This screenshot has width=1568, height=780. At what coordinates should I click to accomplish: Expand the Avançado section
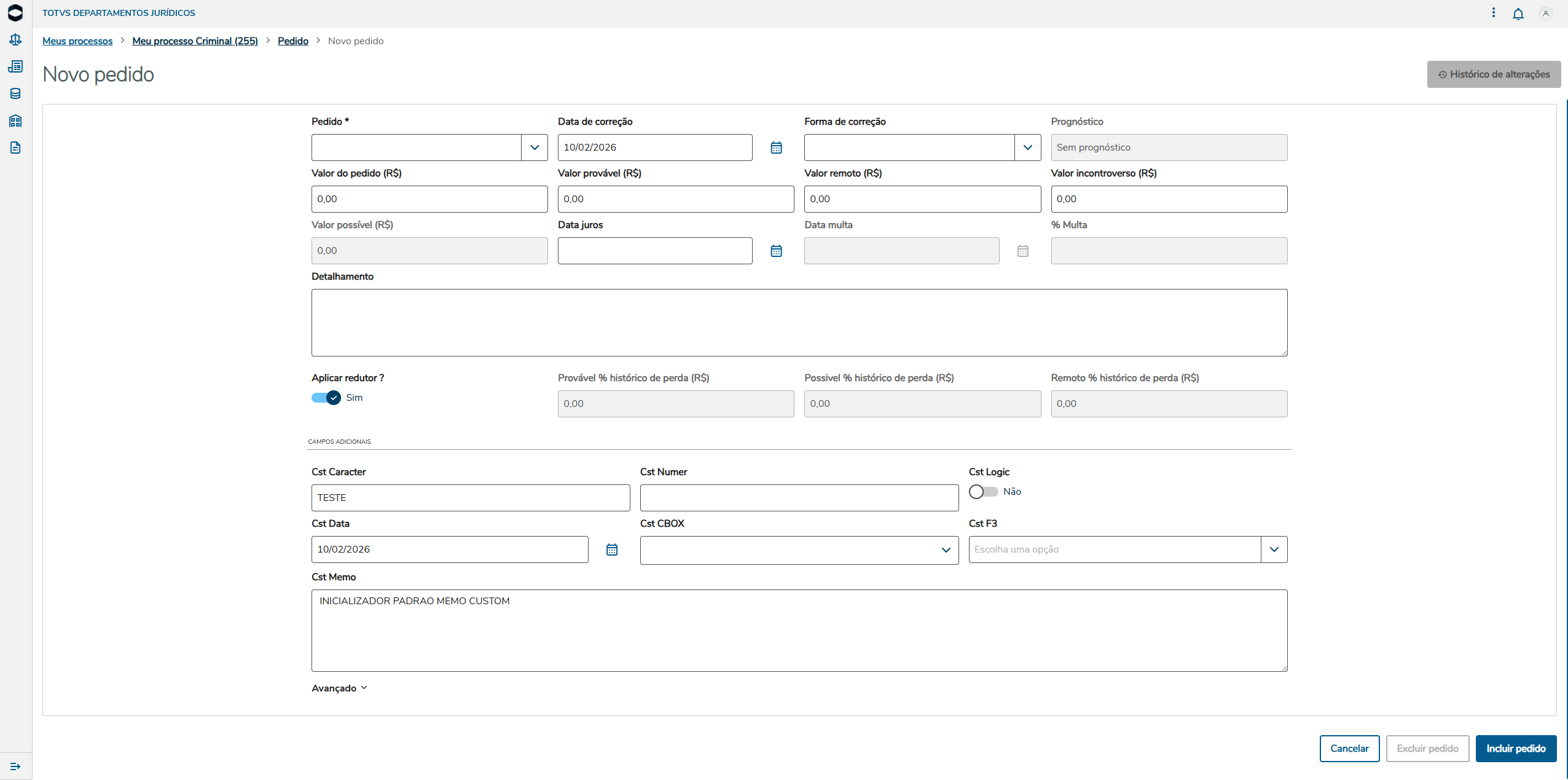click(339, 688)
